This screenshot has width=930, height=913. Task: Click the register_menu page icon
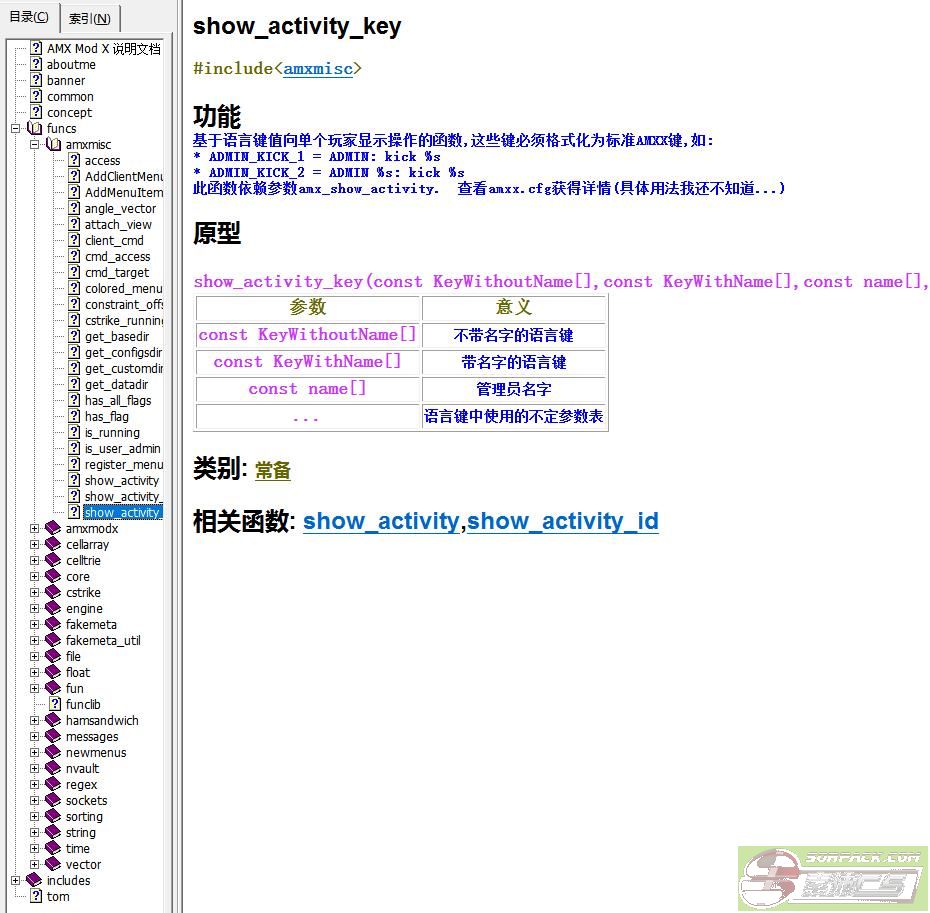click(x=73, y=464)
